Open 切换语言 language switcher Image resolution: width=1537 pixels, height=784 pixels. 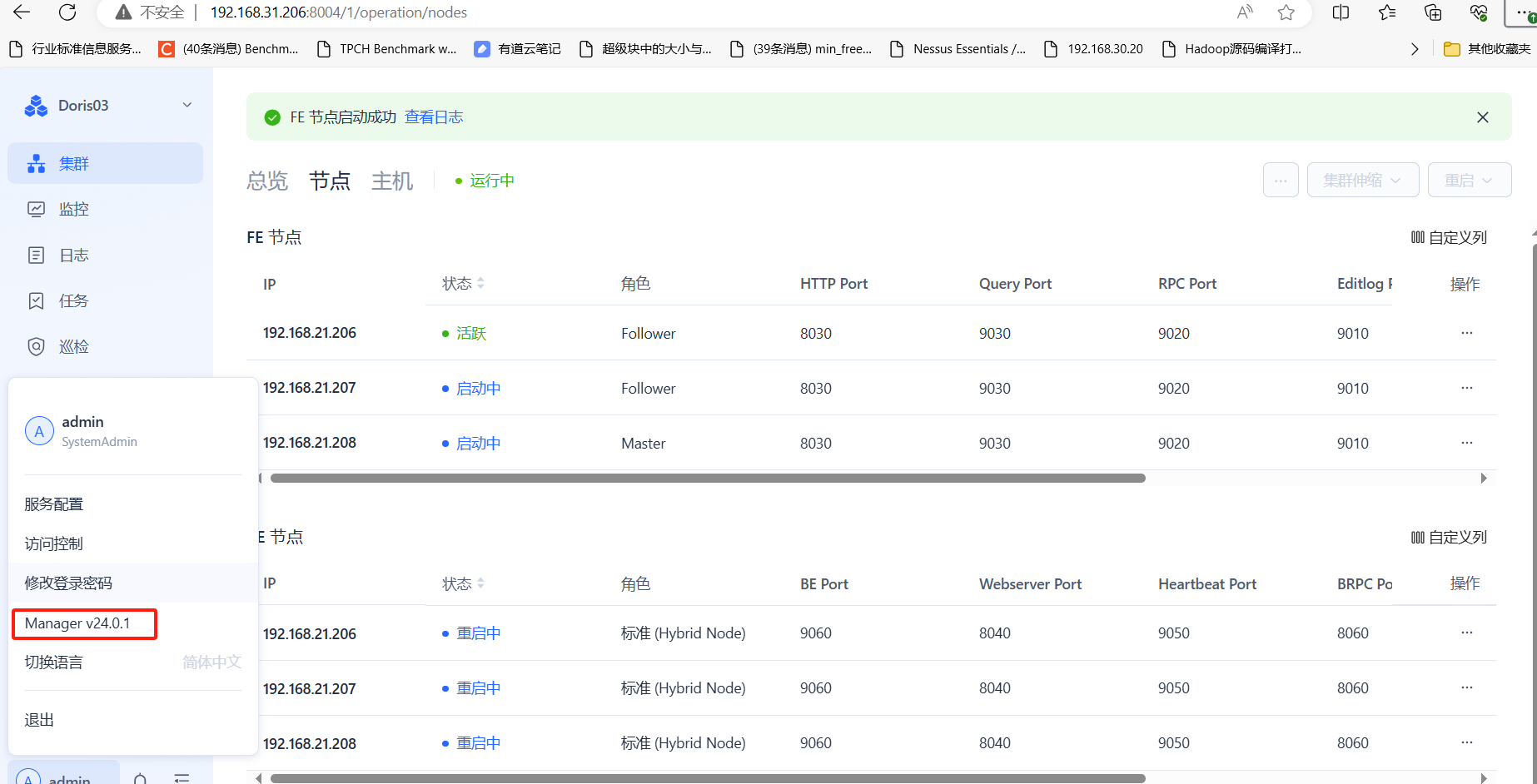click(133, 662)
